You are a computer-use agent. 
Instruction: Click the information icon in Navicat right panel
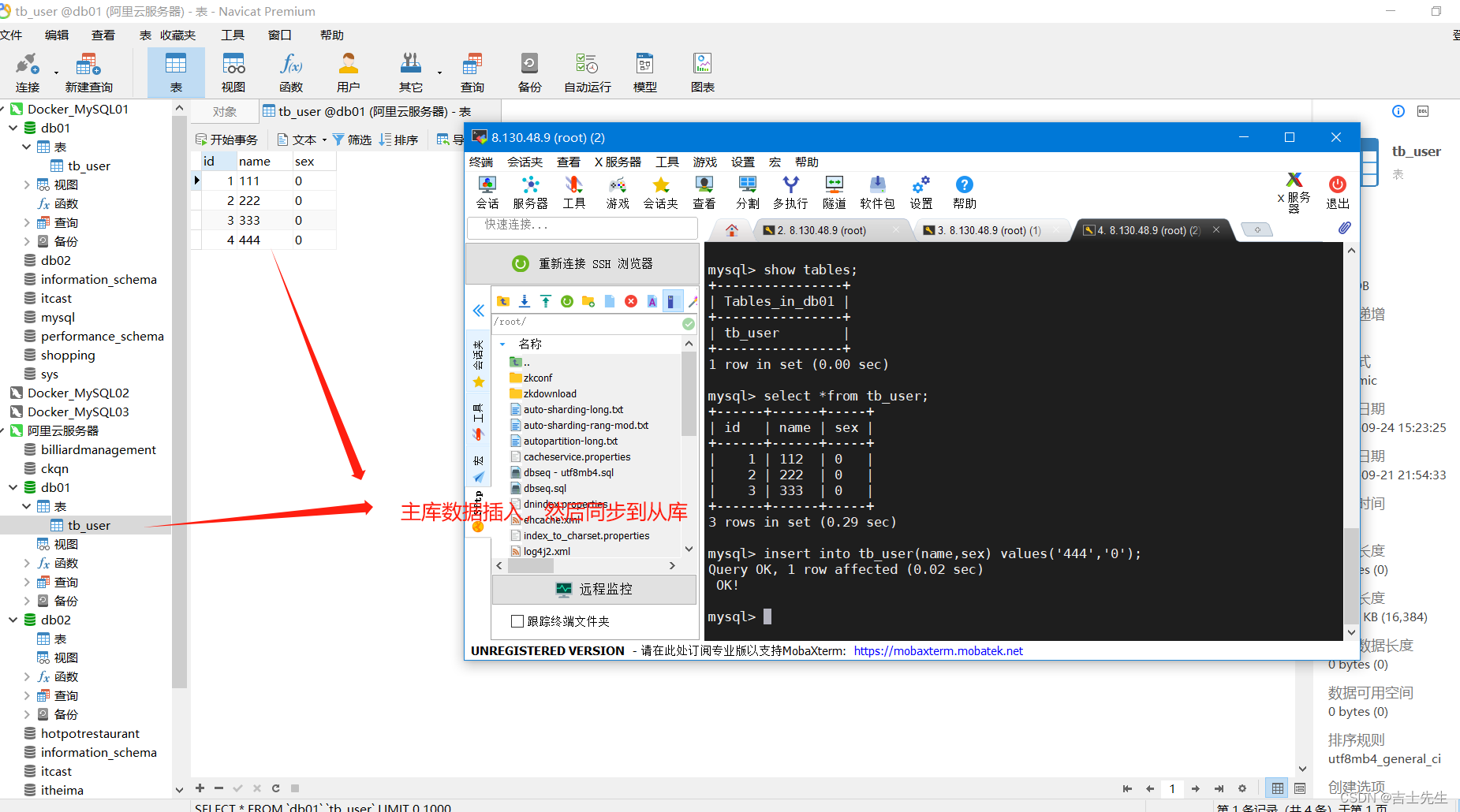pyautogui.click(x=1398, y=111)
